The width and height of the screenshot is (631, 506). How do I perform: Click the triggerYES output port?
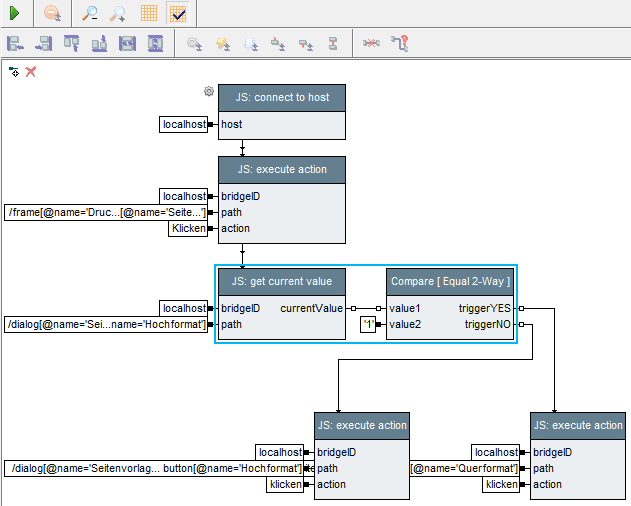pyautogui.click(x=522, y=309)
